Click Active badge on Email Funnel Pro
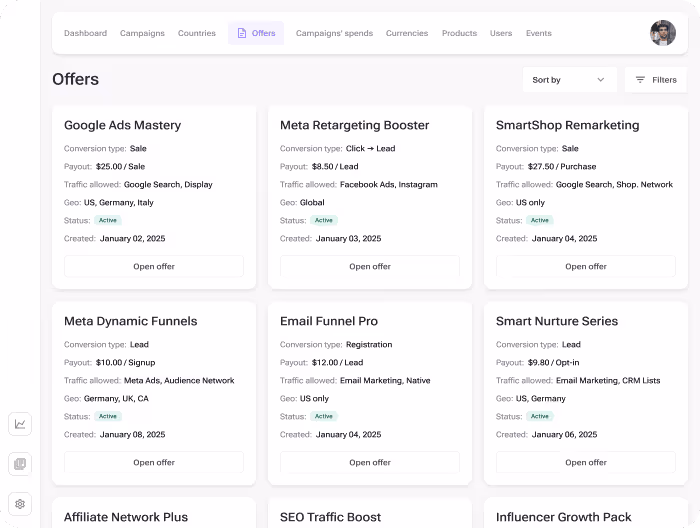700x528 pixels. (324, 416)
